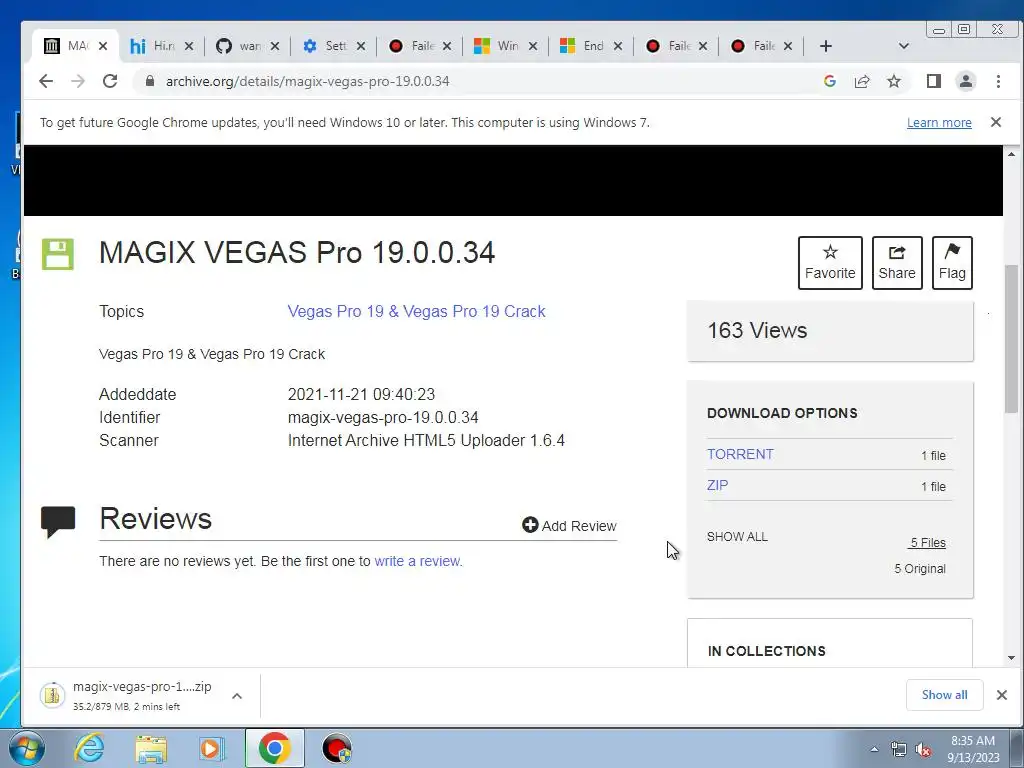Click Chrome icon in the taskbar
This screenshot has height=768, width=1024.
[274, 748]
